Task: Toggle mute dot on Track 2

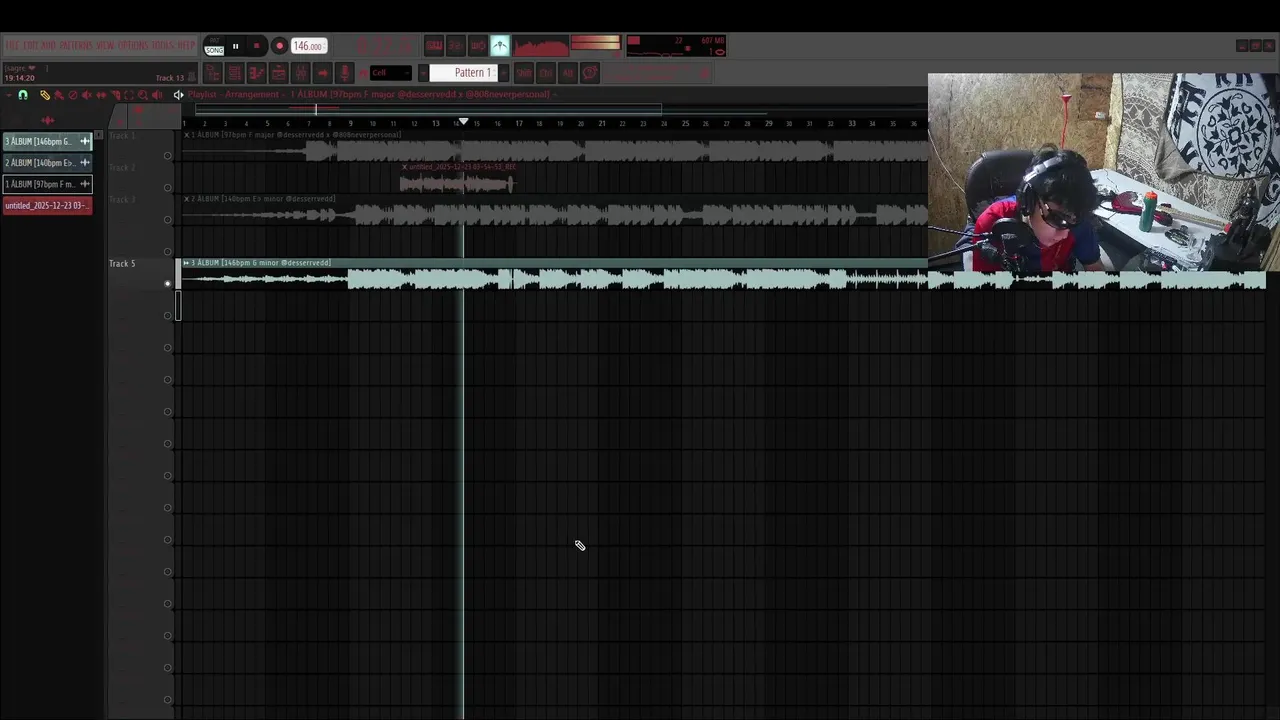Action: point(168,187)
